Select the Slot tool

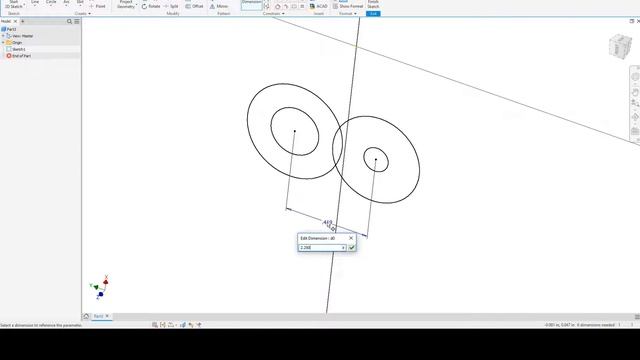click(80, 3)
